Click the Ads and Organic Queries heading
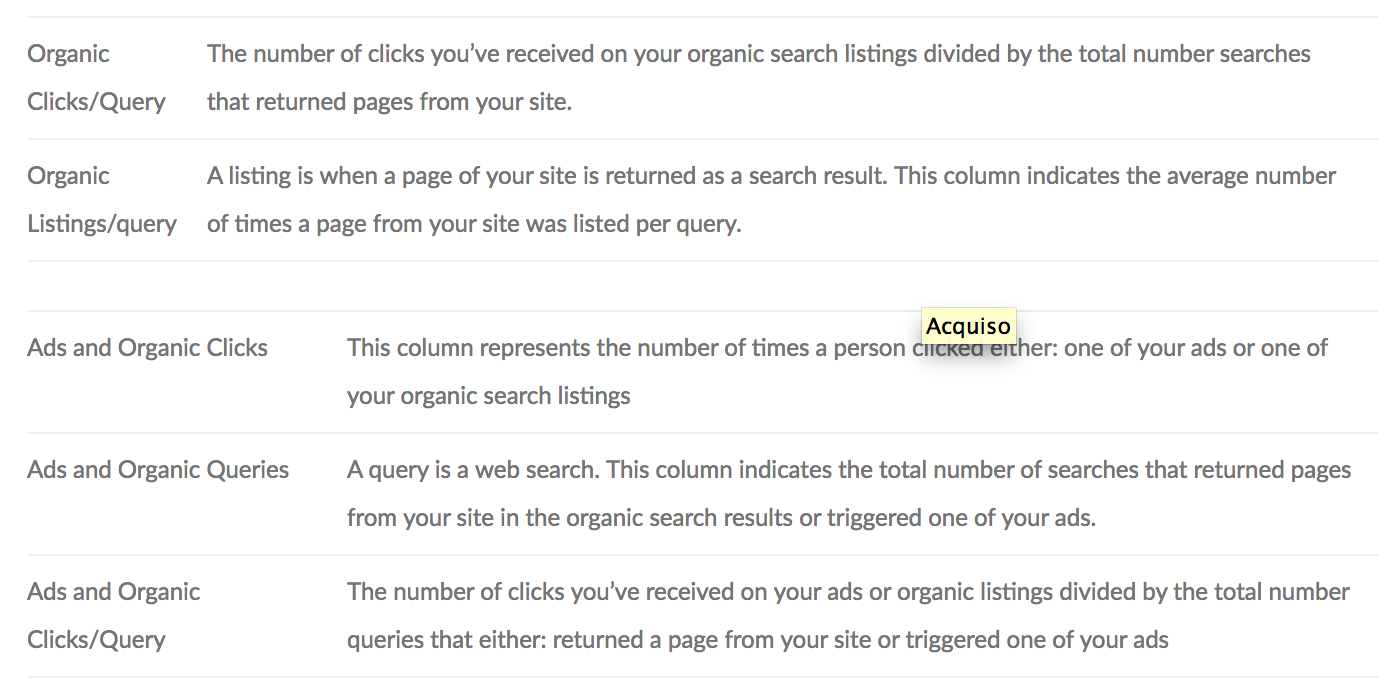 click(158, 470)
